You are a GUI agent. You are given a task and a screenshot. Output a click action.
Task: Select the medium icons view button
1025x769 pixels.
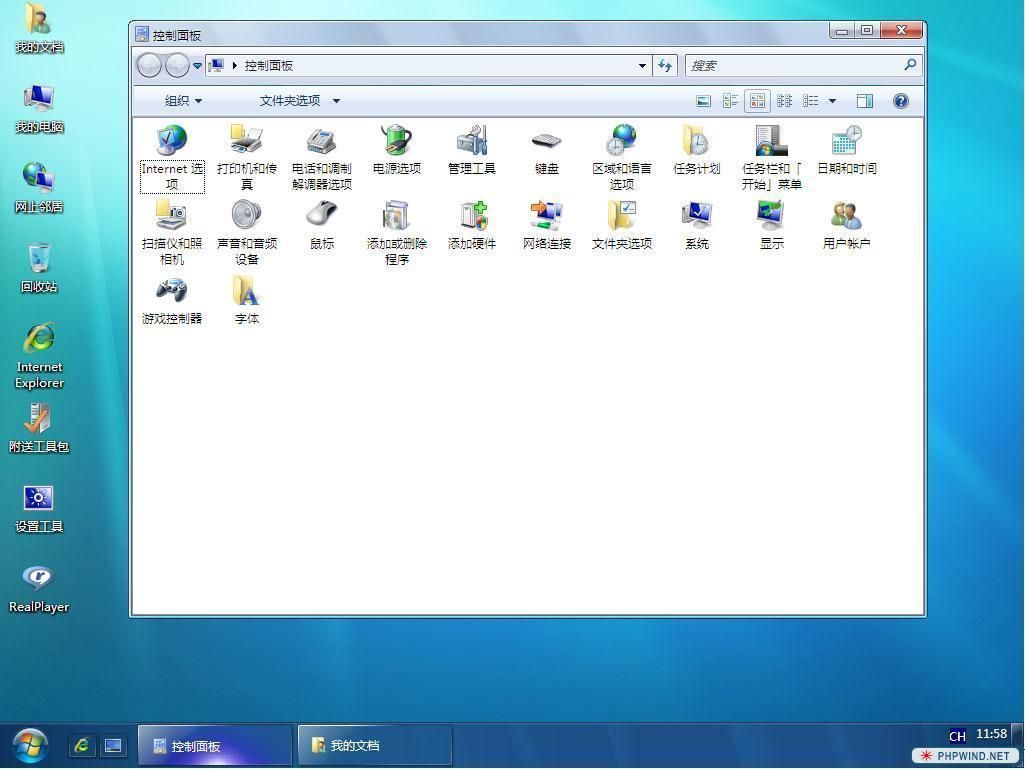click(x=757, y=101)
